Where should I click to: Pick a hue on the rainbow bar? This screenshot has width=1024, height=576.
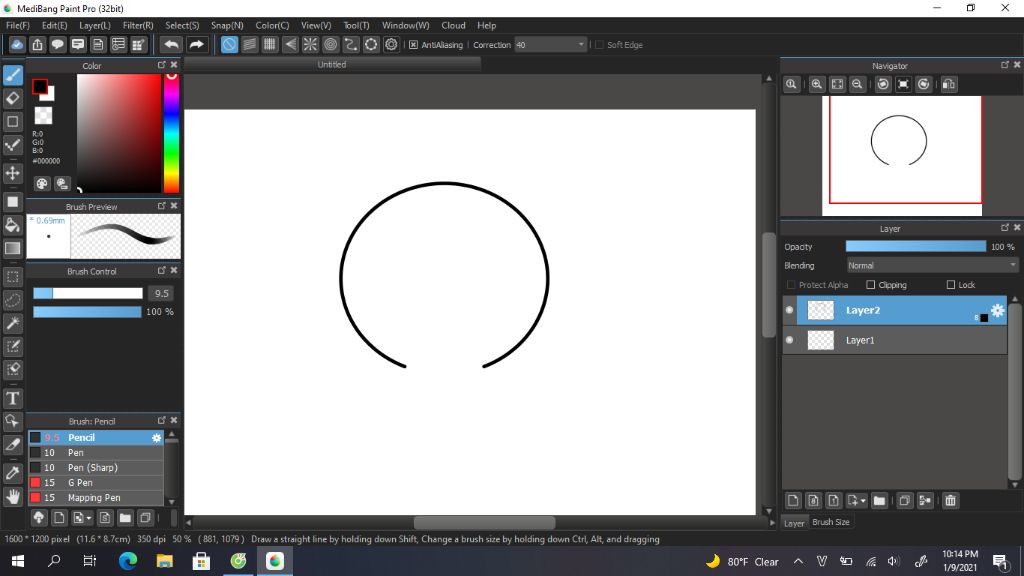(x=171, y=133)
